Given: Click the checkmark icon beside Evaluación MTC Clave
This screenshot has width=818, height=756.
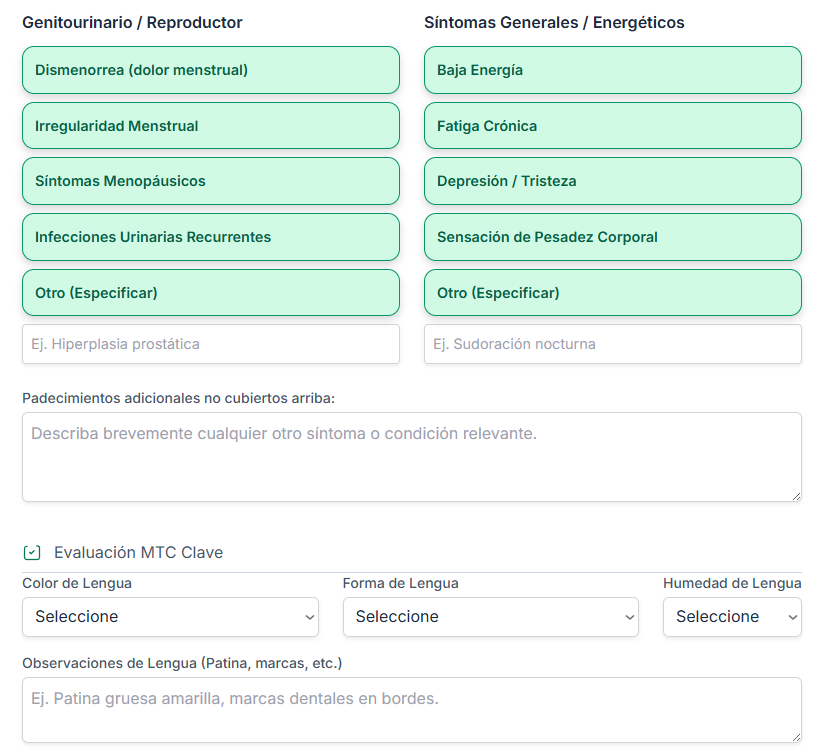Looking at the screenshot, I should (x=31, y=551).
